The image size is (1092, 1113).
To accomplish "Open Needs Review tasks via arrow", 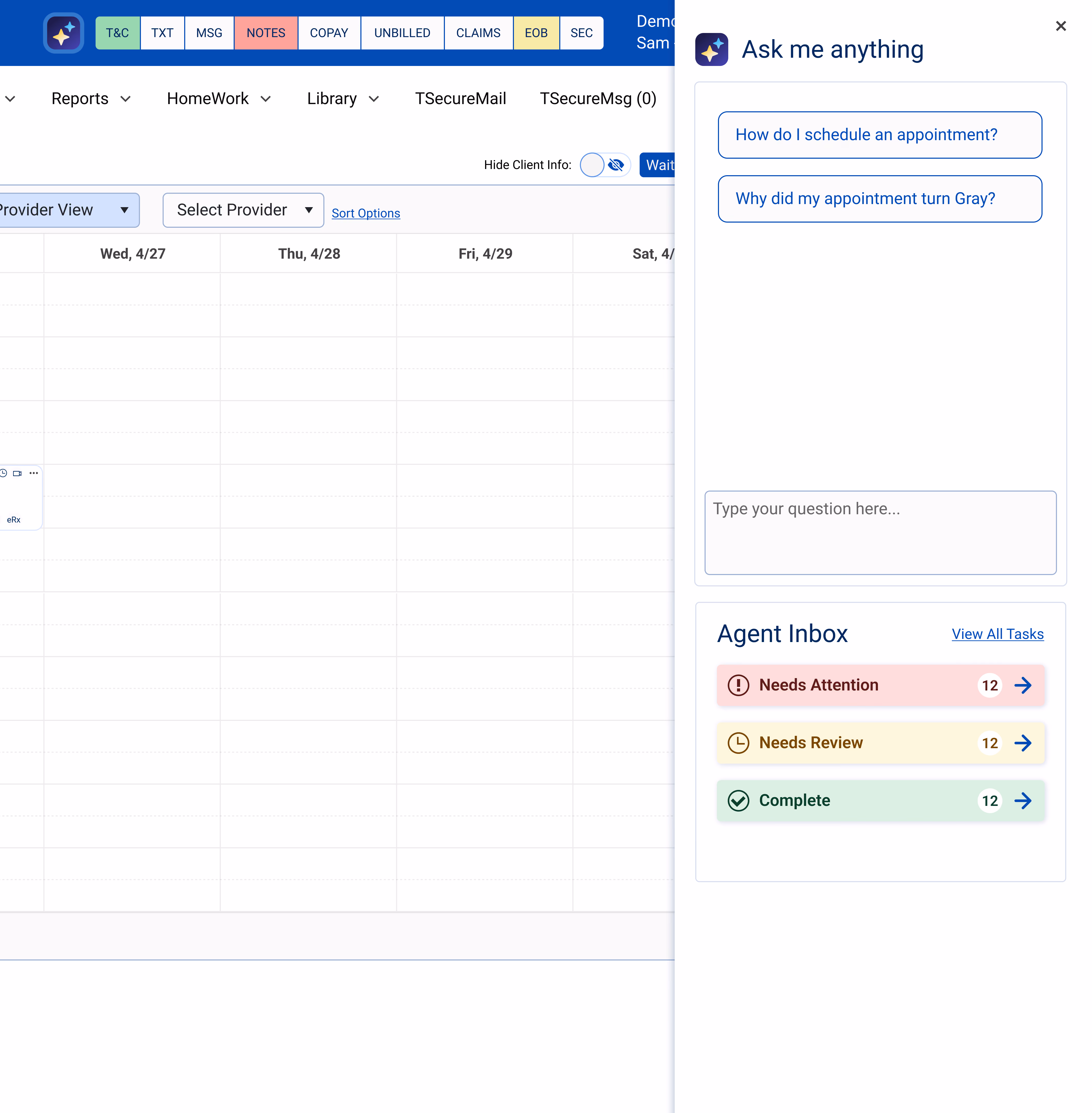I will point(1023,743).
